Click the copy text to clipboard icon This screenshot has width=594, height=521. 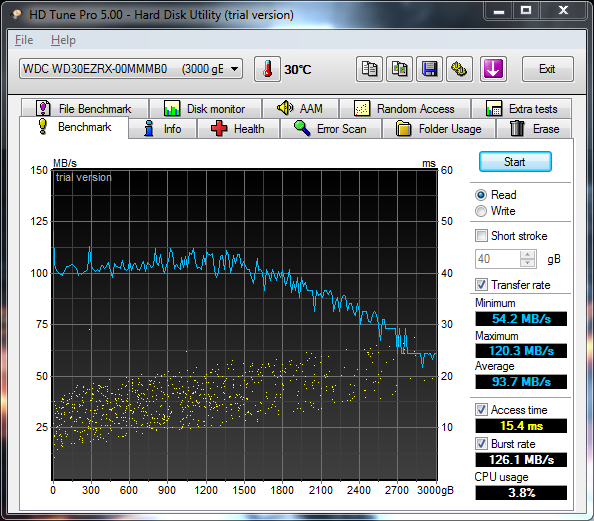pyautogui.click(x=369, y=69)
